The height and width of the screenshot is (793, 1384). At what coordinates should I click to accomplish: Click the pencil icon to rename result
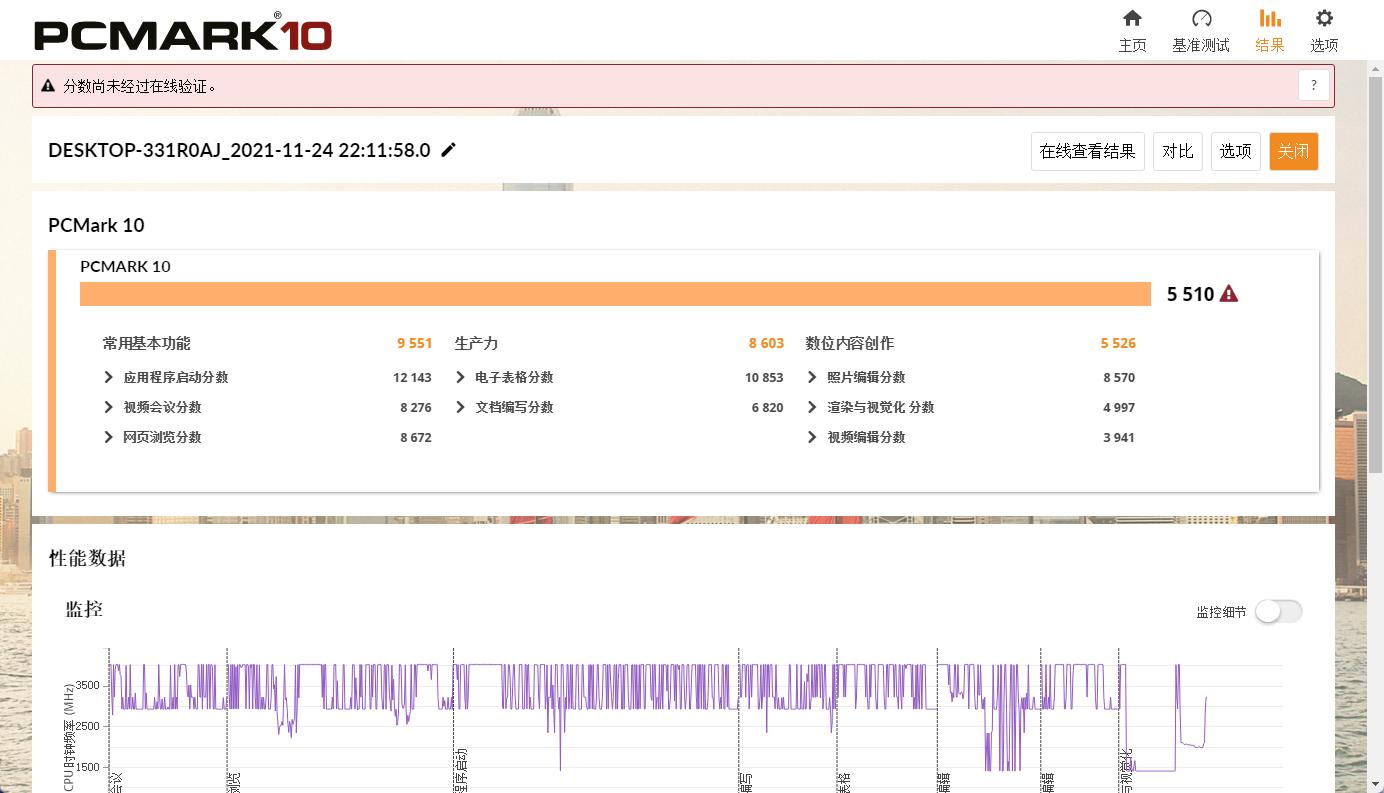(449, 150)
